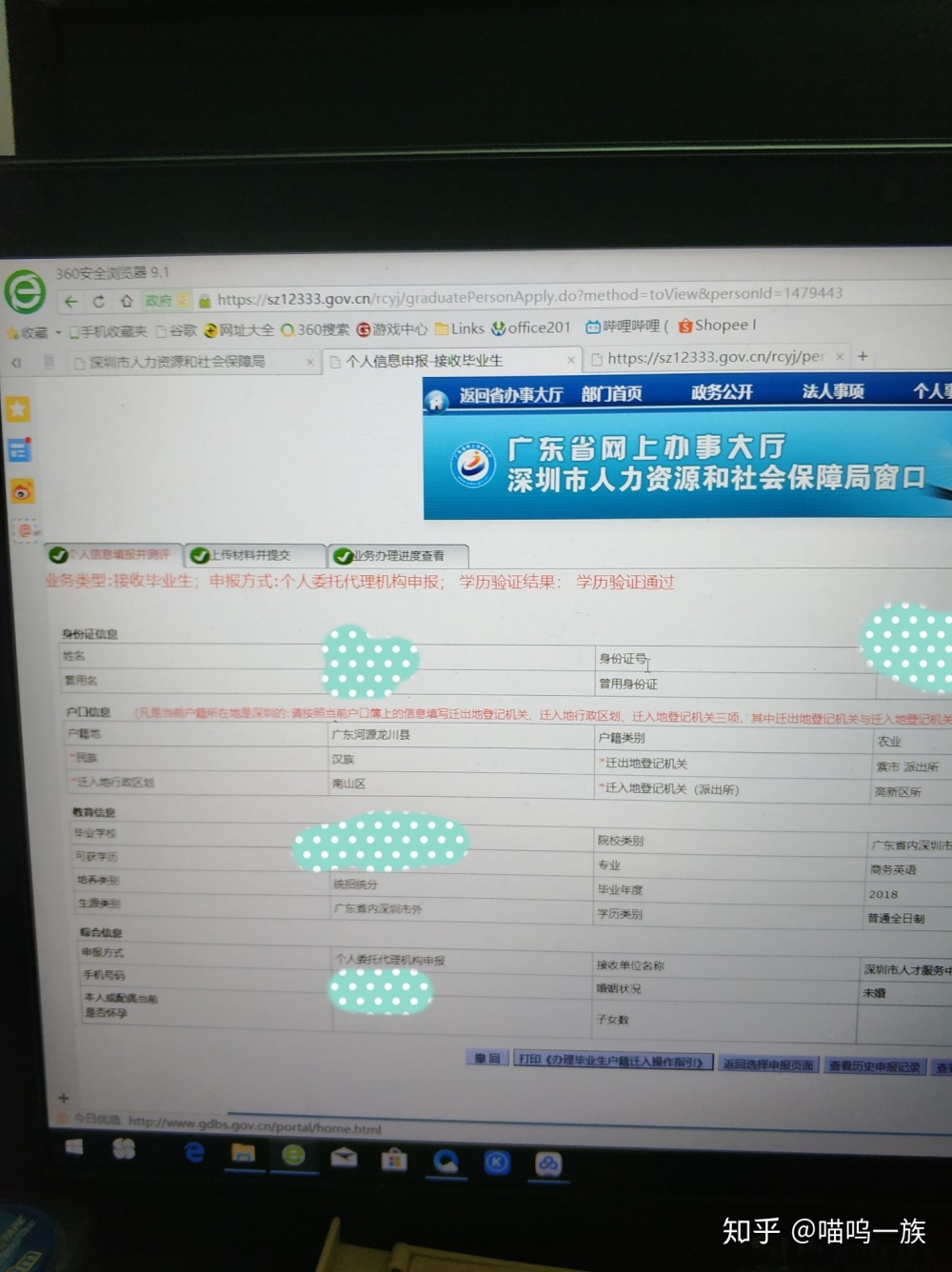Open the Links bookmark folder
The width and height of the screenshot is (952, 1272).
click(460, 328)
